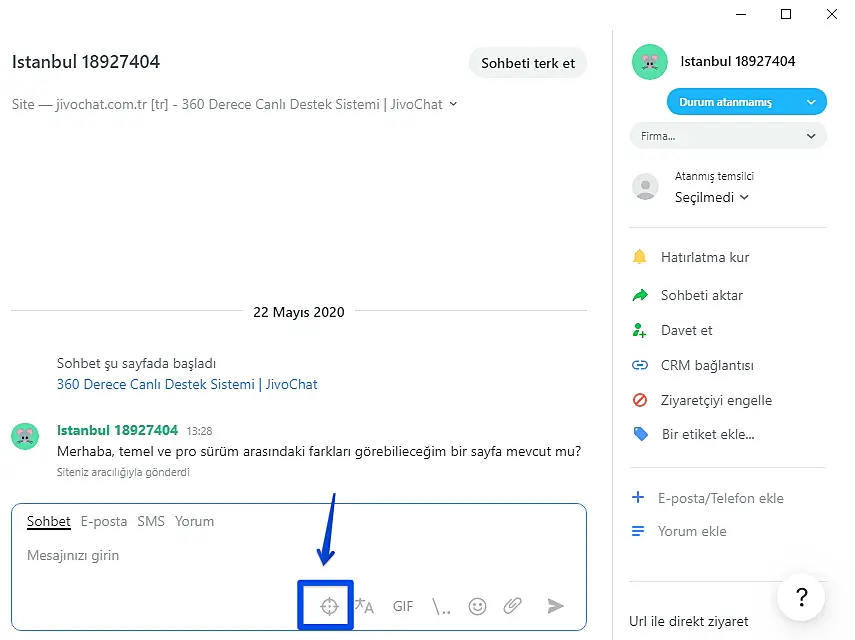Viewport: 855px width, 640px height.
Task: Switch to the E-posta tab
Action: tap(104, 521)
